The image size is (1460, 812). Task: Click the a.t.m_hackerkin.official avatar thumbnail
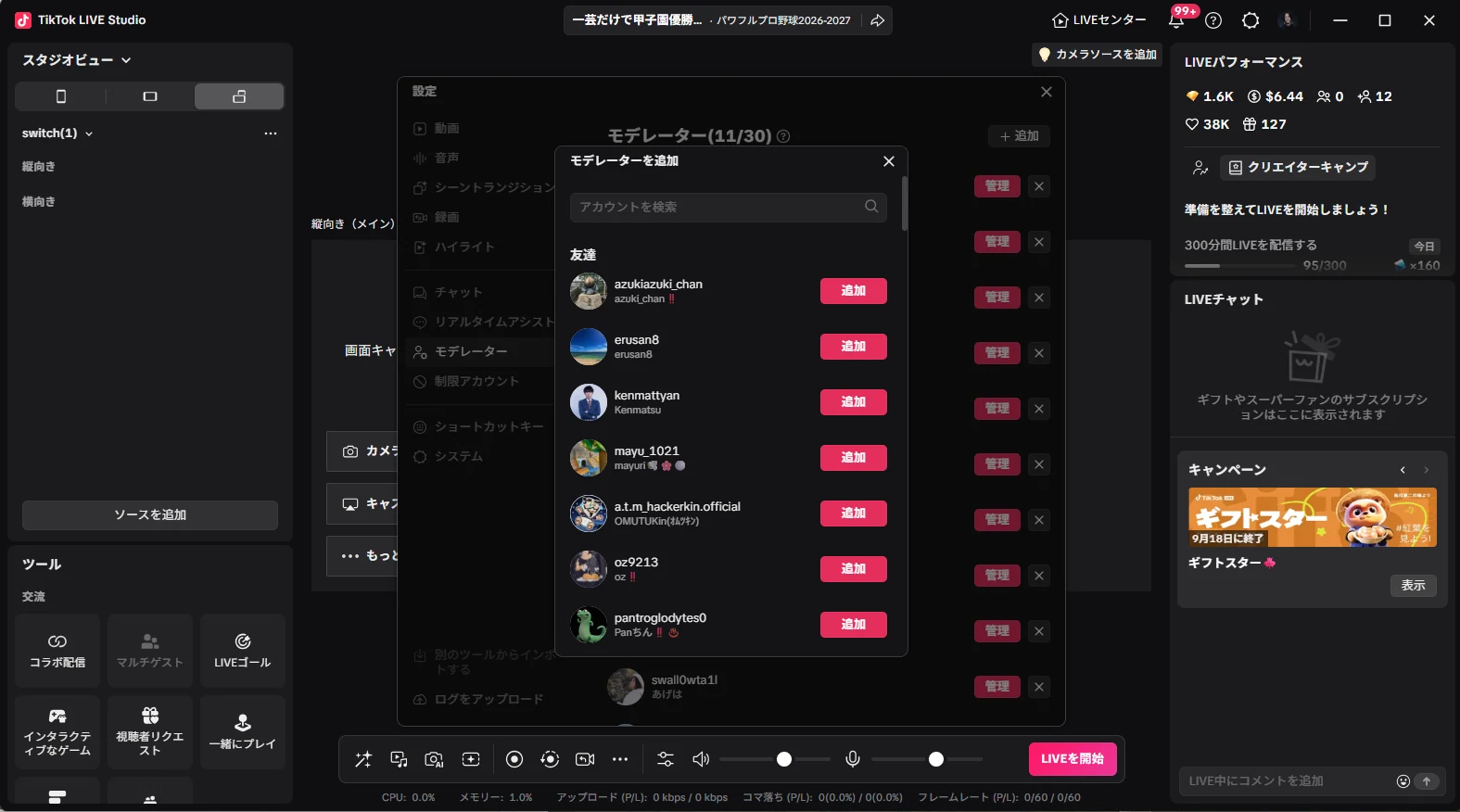[589, 514]
